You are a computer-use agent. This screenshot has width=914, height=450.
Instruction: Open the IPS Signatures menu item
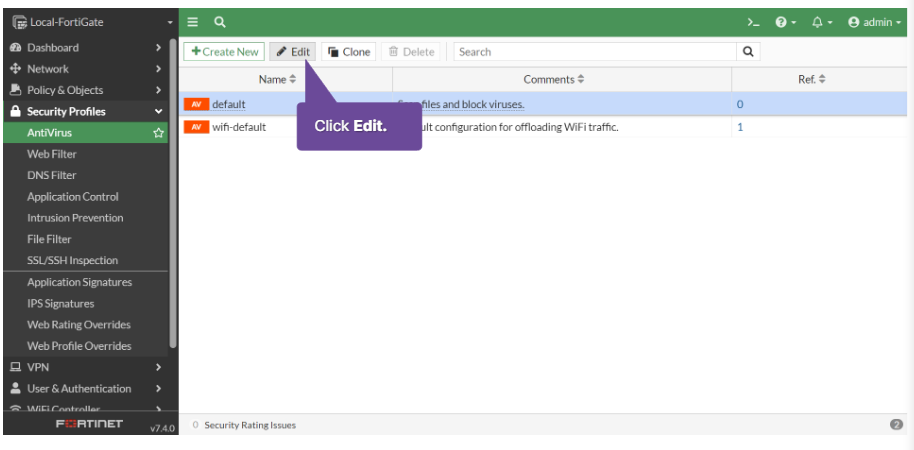click(61, 304)
